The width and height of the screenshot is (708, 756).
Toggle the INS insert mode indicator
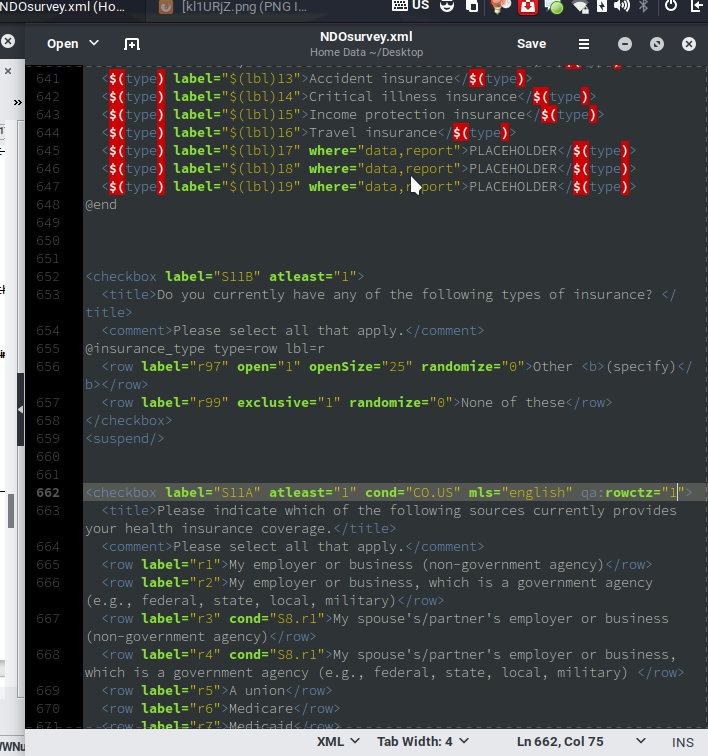click(682, 742)
